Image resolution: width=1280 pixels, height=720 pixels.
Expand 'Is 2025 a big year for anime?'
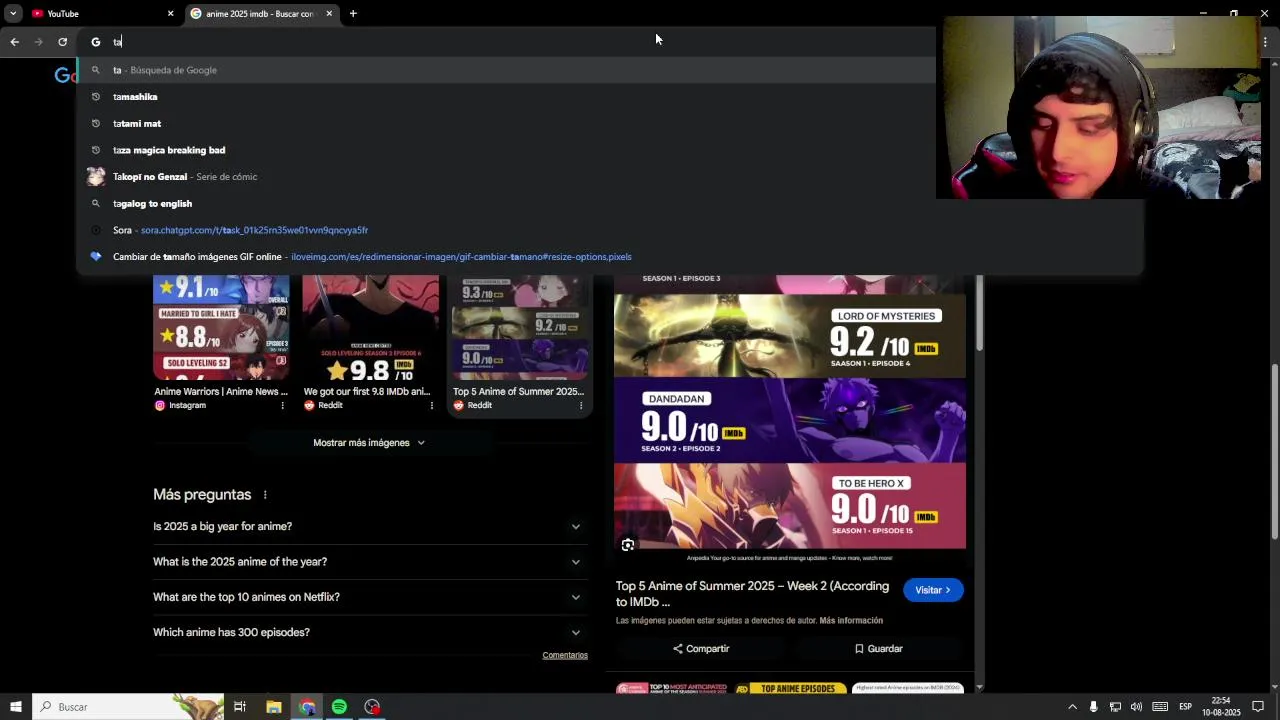coord(370,526)
